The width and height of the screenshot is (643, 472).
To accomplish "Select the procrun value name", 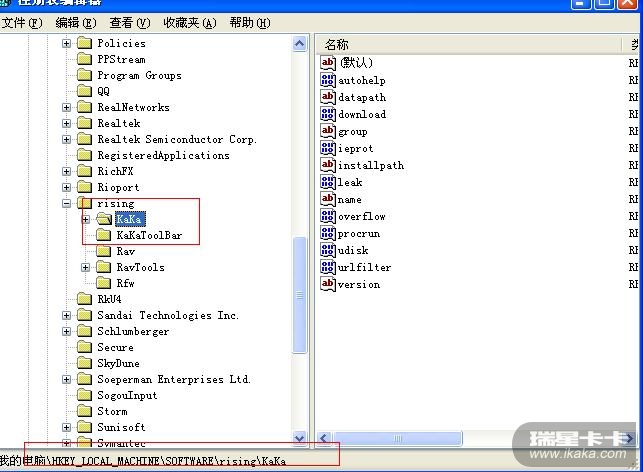I will (x=359, y=234).
